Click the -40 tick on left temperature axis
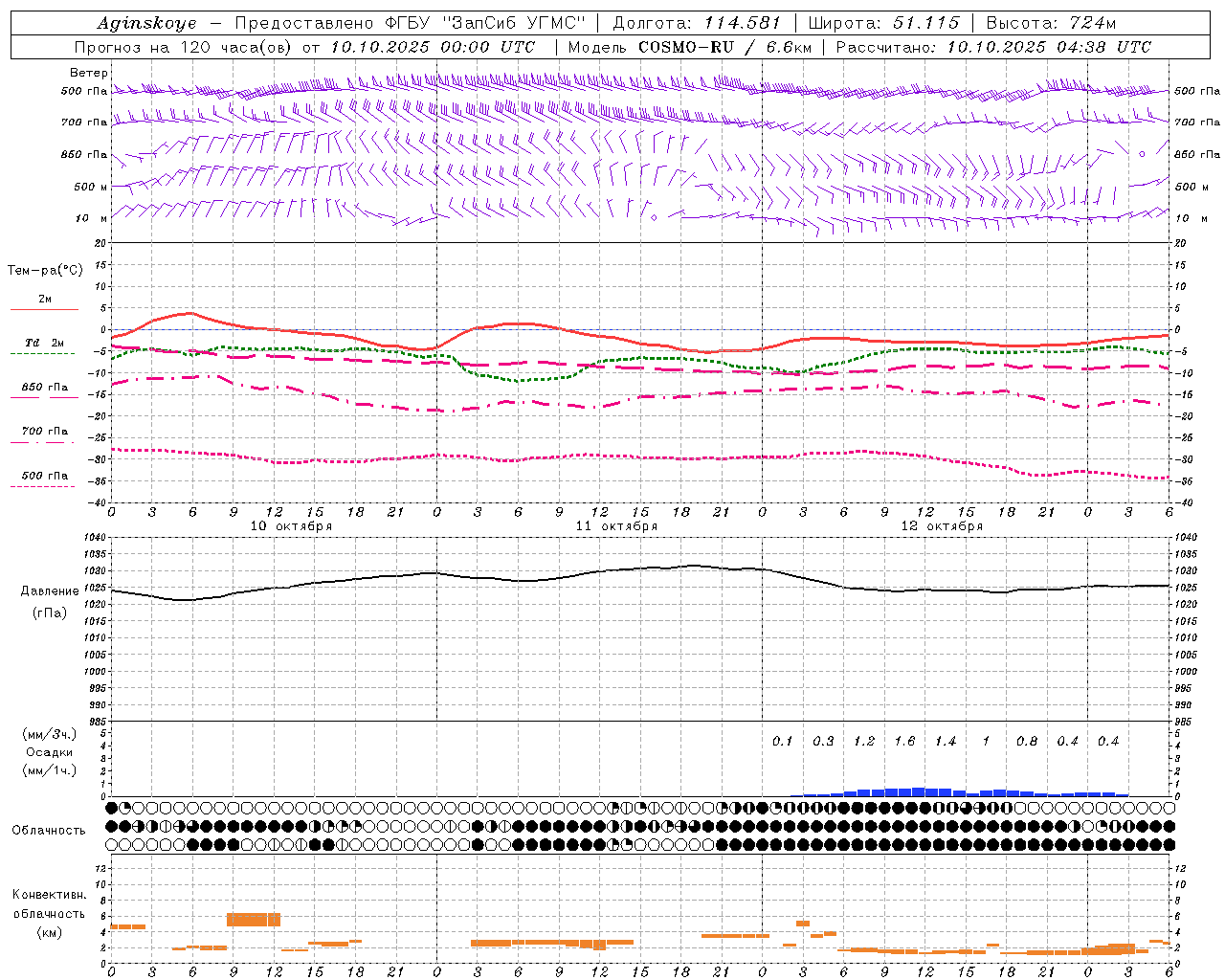Viewport: 1225px width, 980px height. click(x=99, y=502)
